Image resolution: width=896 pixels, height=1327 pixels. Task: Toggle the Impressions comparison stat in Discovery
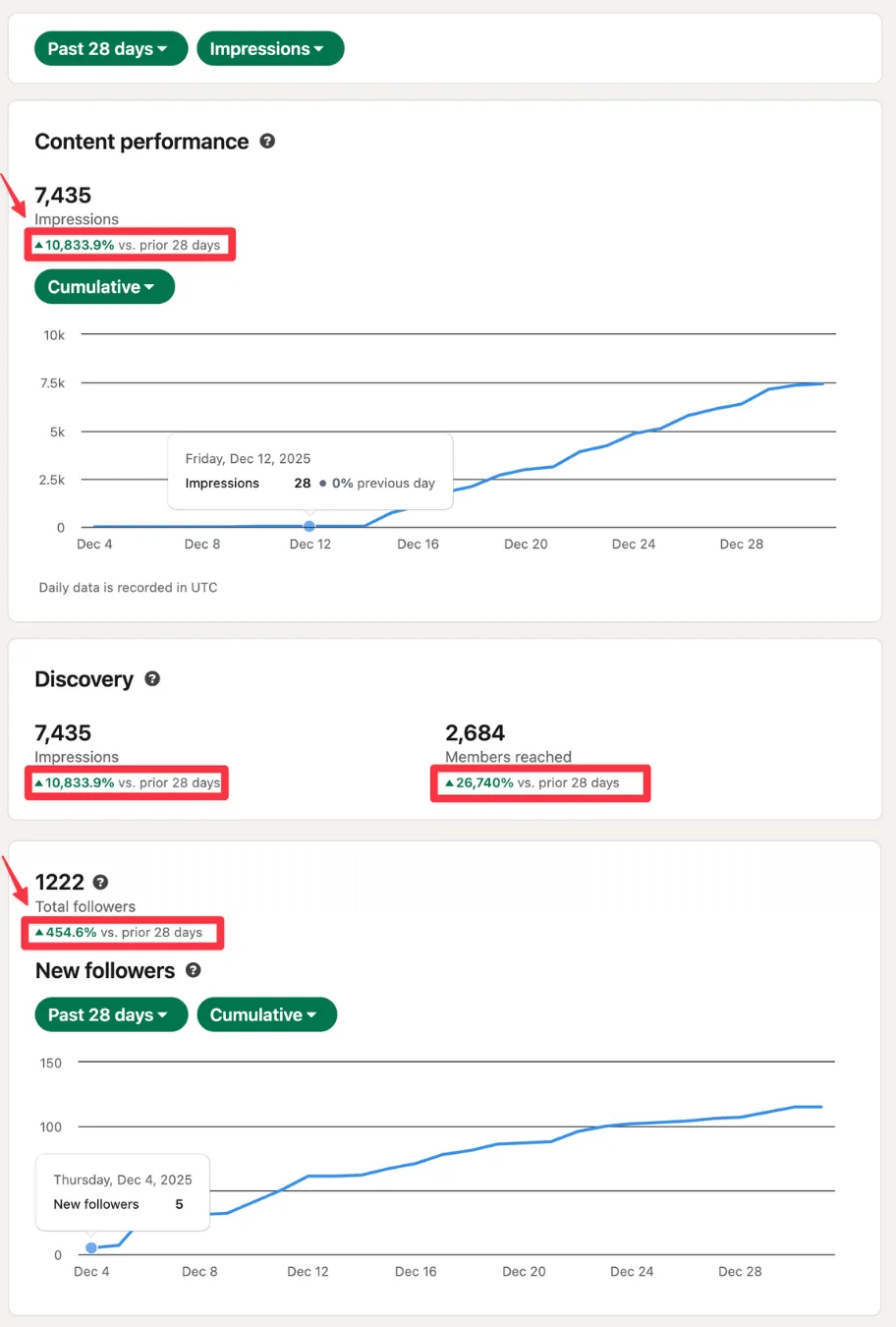pyautogui.click(x=126, y=782)
